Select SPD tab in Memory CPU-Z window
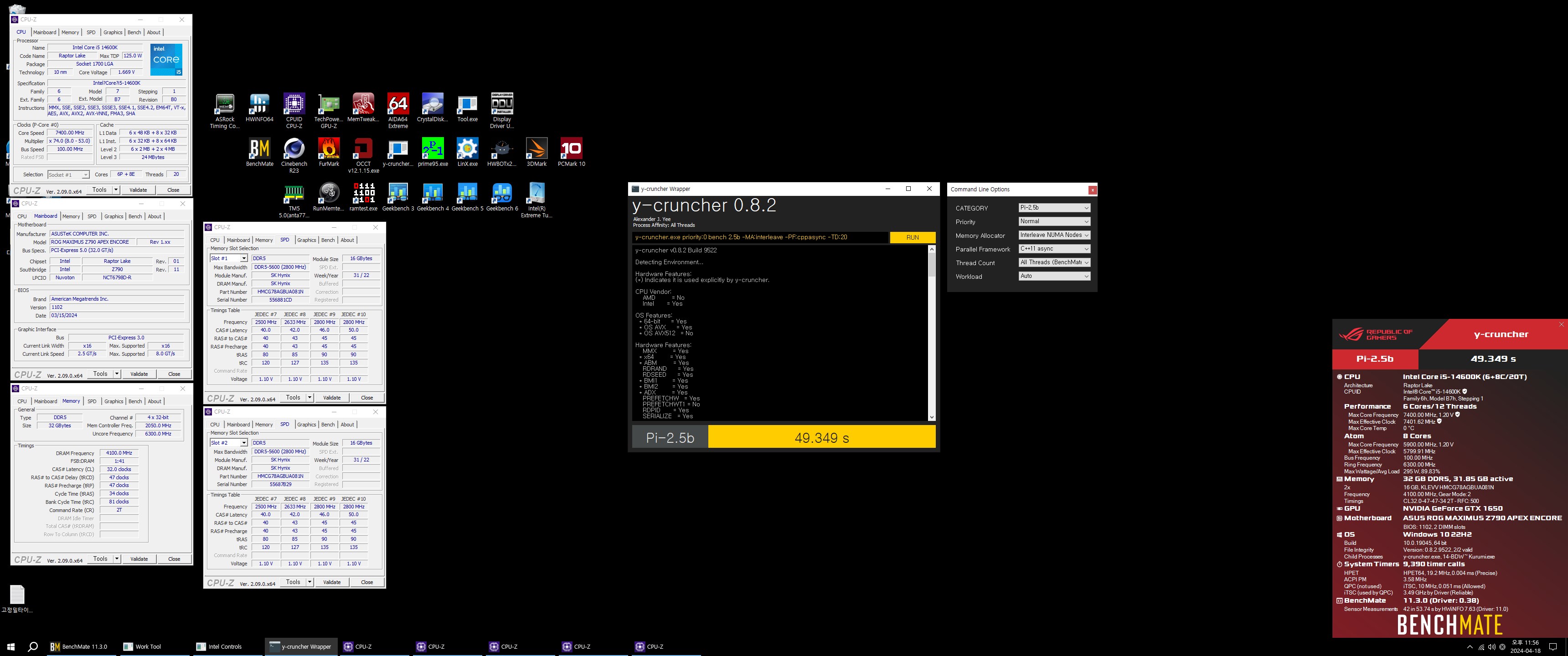This screenshot has height=656, width=1568. coord(92,402)
